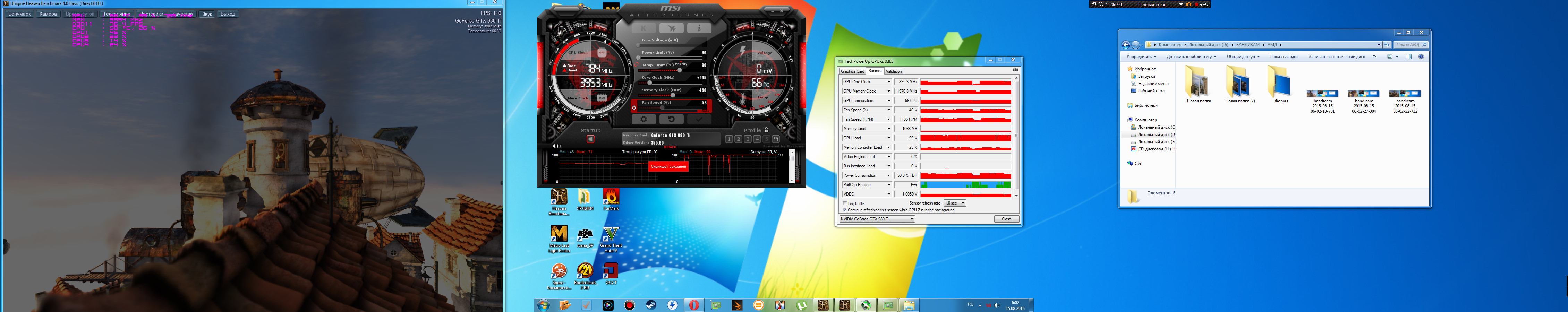Change the Sensor refresh rate dropdown

click(954, 203)
